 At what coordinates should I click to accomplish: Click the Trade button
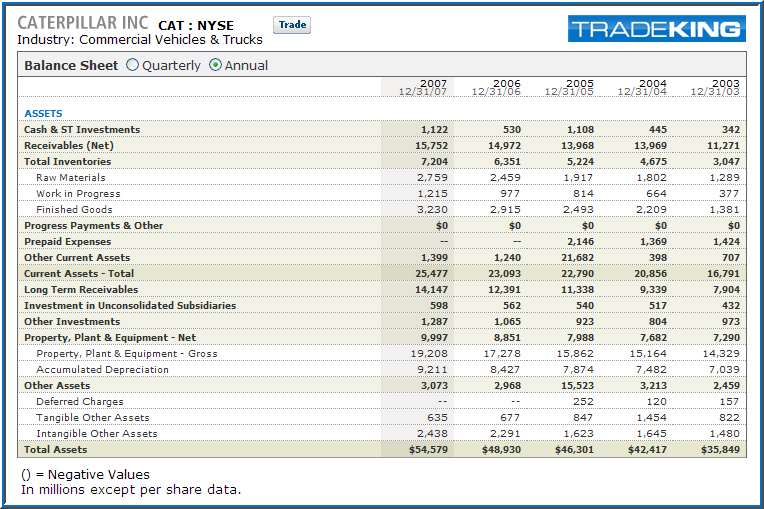point(292,25)
